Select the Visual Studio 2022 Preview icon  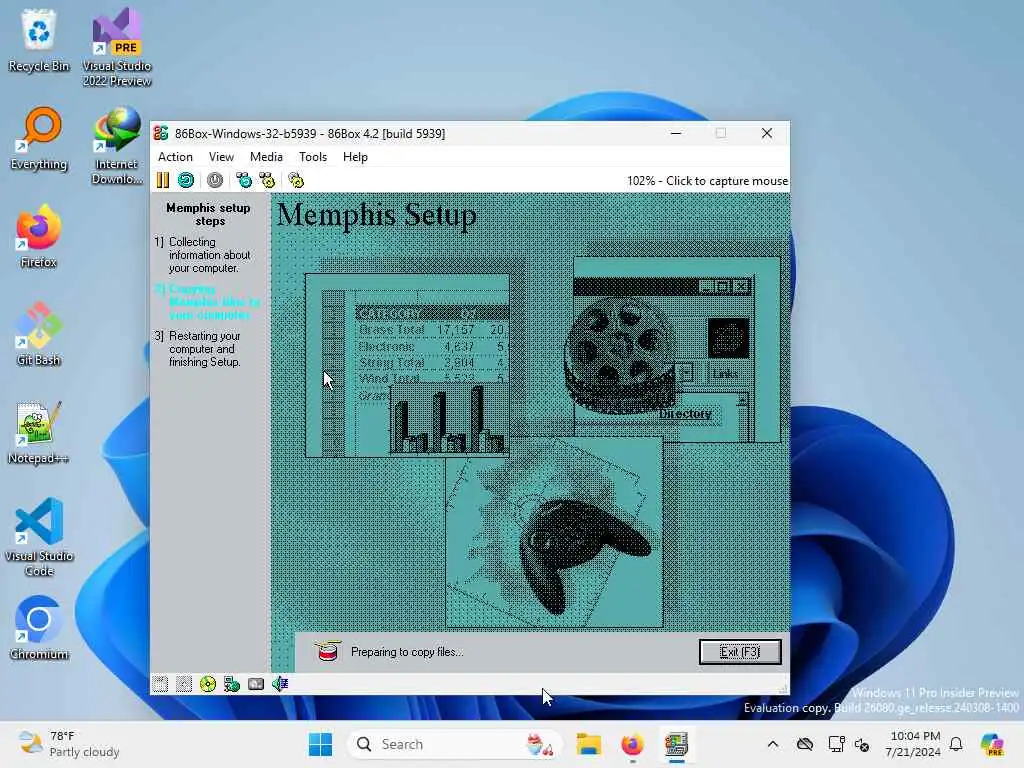pyautogui.click(x=117, y=47)
